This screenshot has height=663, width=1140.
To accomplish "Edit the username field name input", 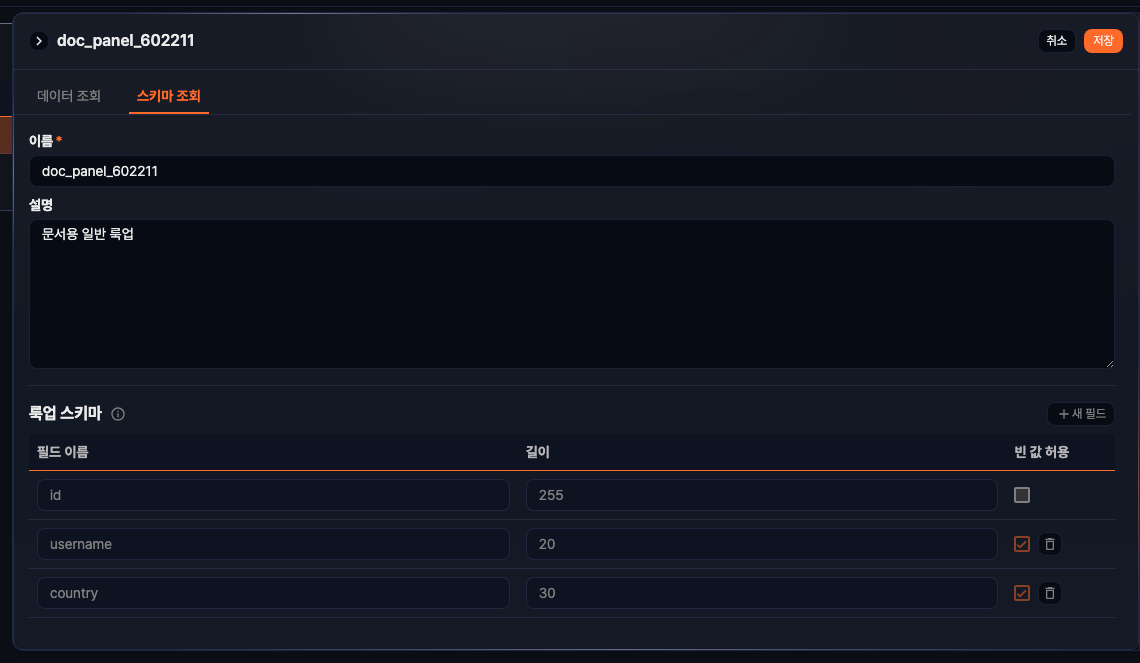I will coord(273,544).
